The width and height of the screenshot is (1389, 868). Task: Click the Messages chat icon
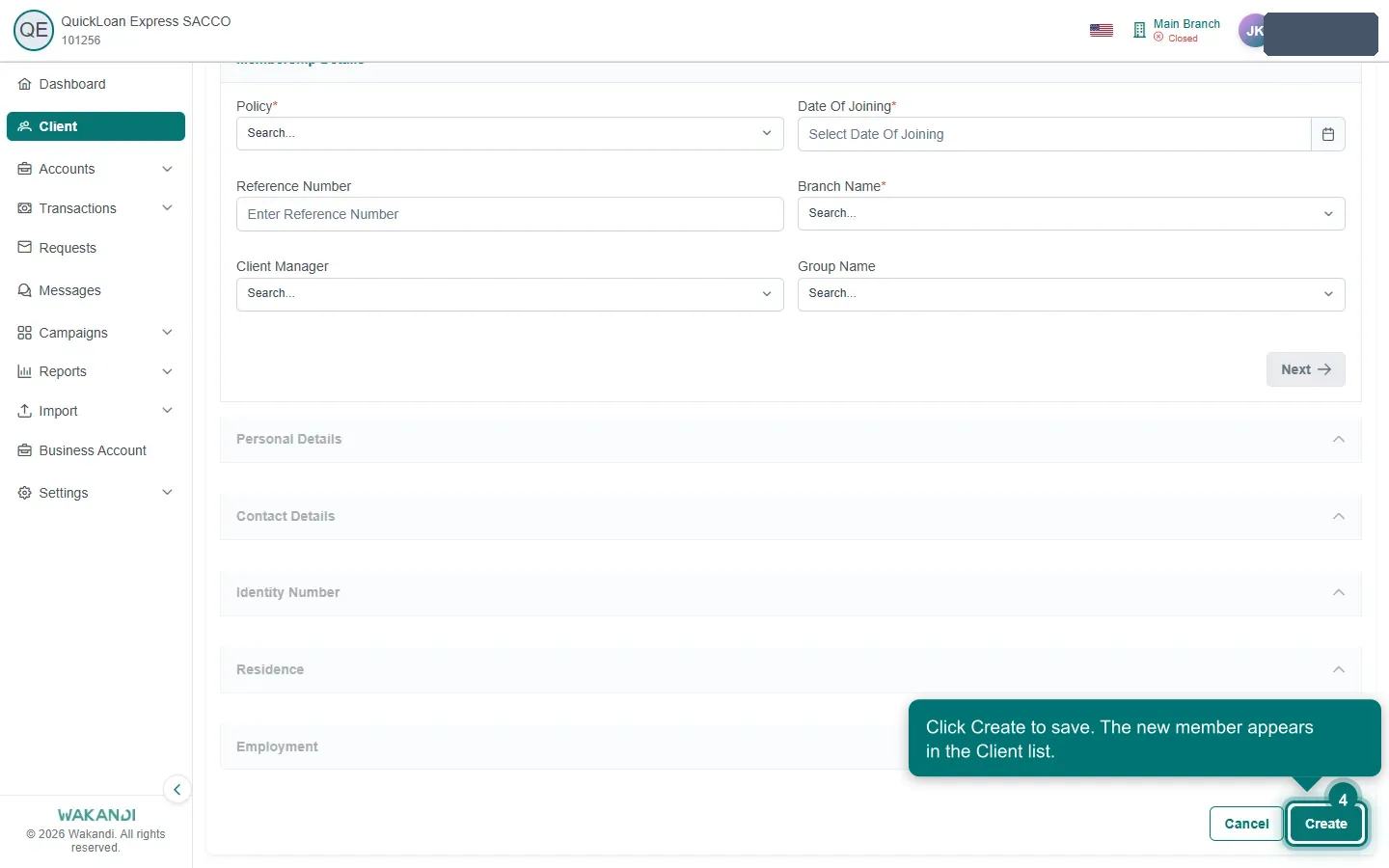(x=25, y=290)
